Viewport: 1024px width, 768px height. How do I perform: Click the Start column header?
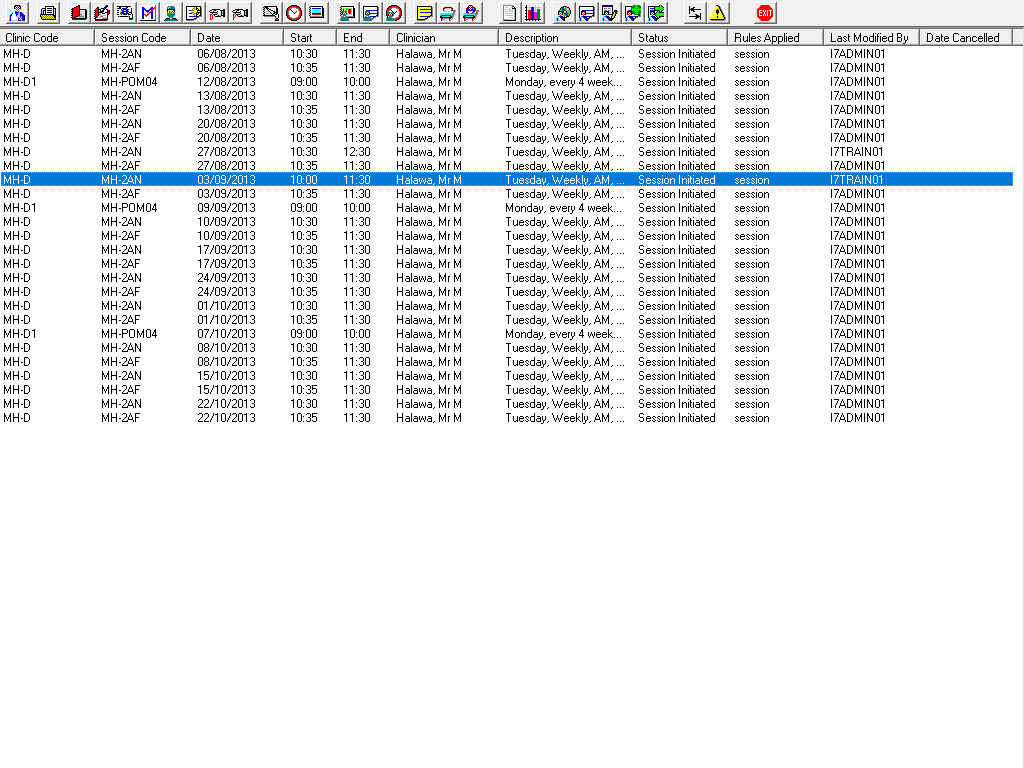[x=310, y=38]
